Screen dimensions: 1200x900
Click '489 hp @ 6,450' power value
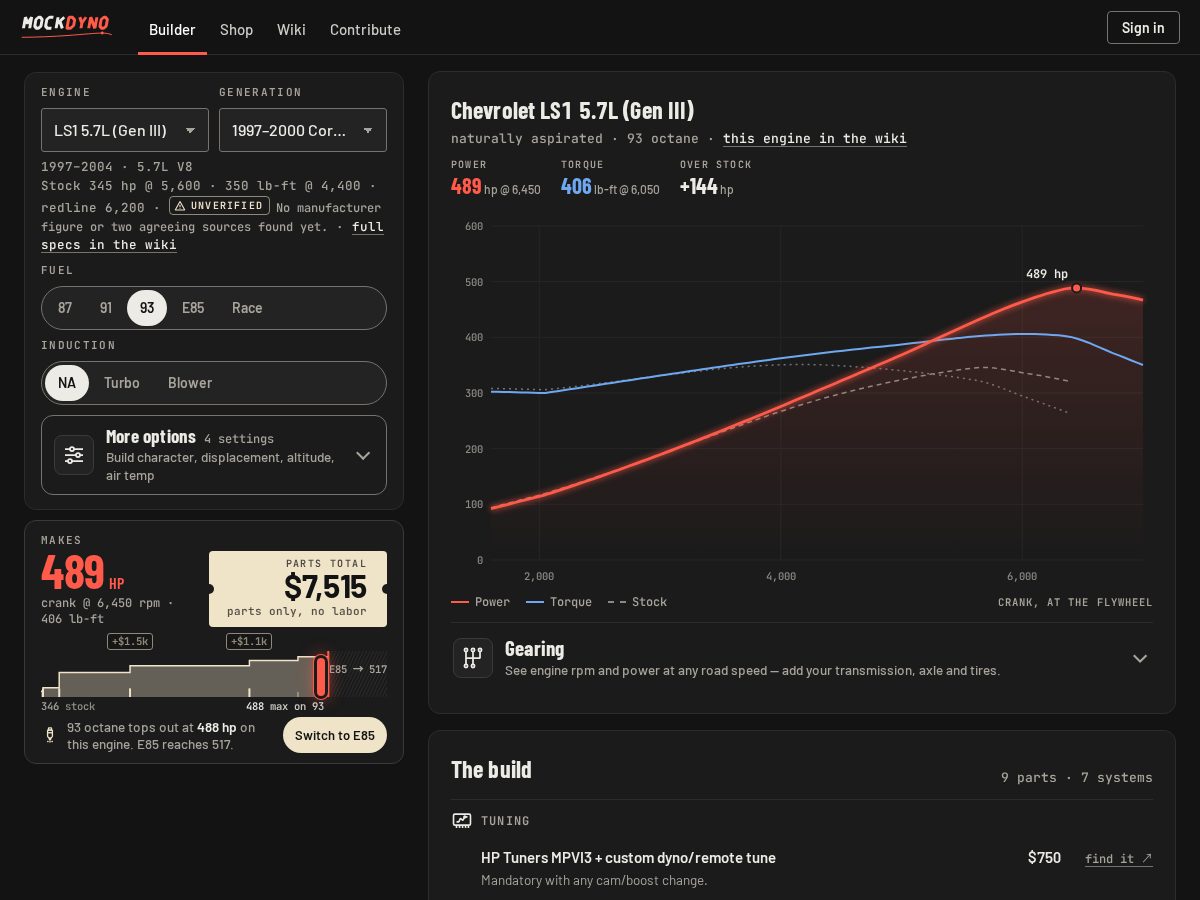(496, 187)
